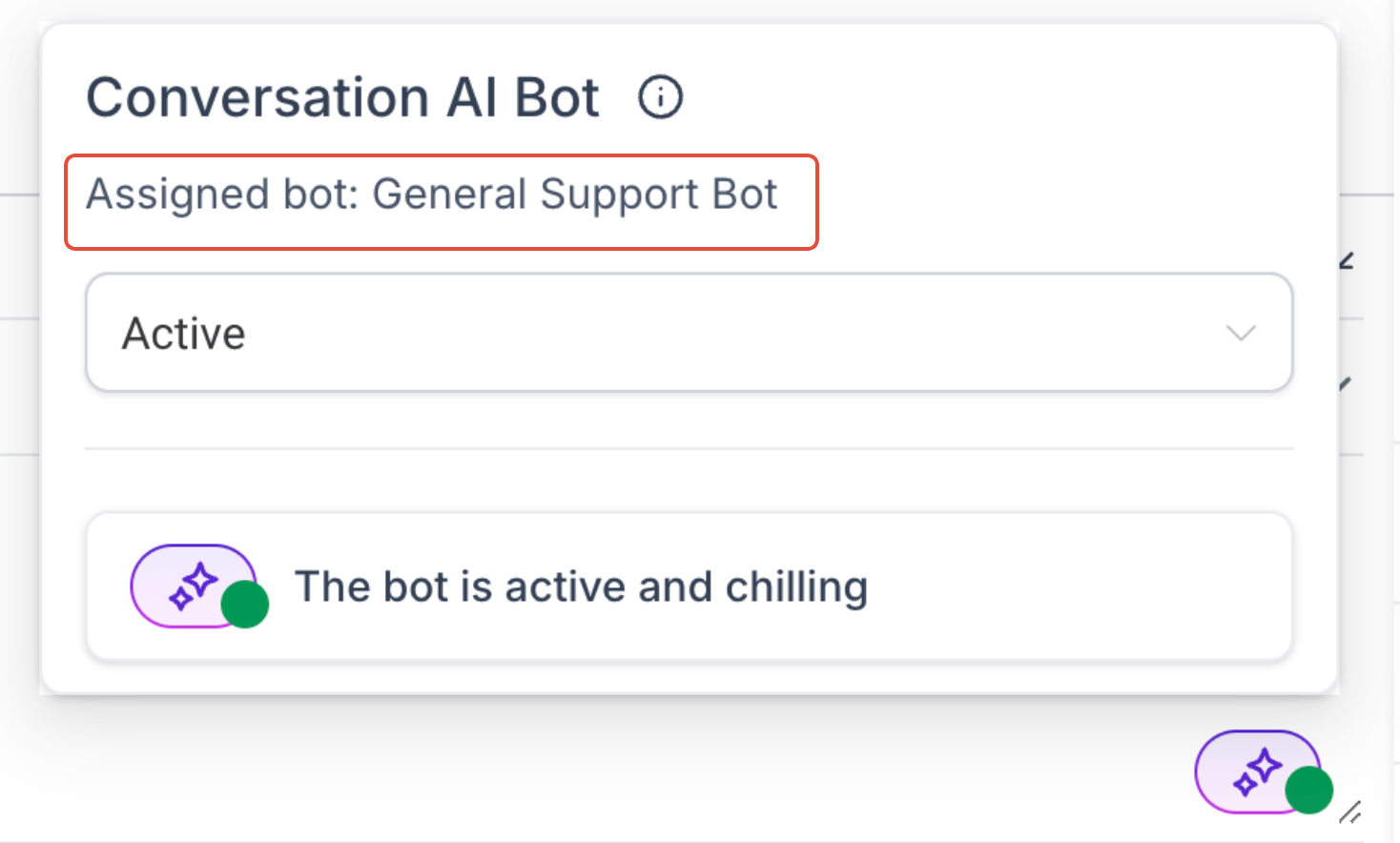The width and height of the screenshot is (1400, 843).
Task: Select the 'Assigned bot: General Support Bot' label
Action: [x=432, y=195]
